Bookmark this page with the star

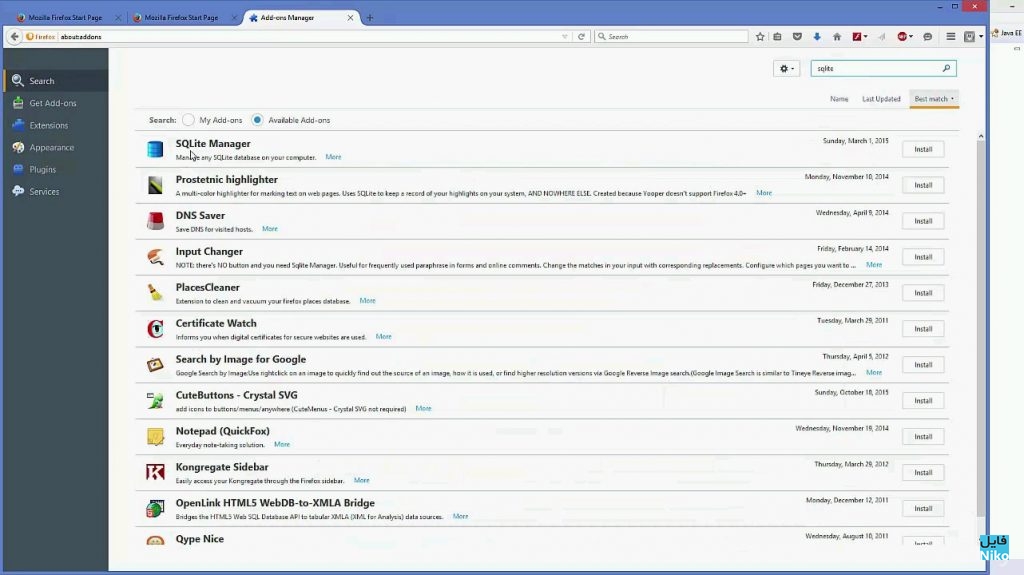click(760, 37)
